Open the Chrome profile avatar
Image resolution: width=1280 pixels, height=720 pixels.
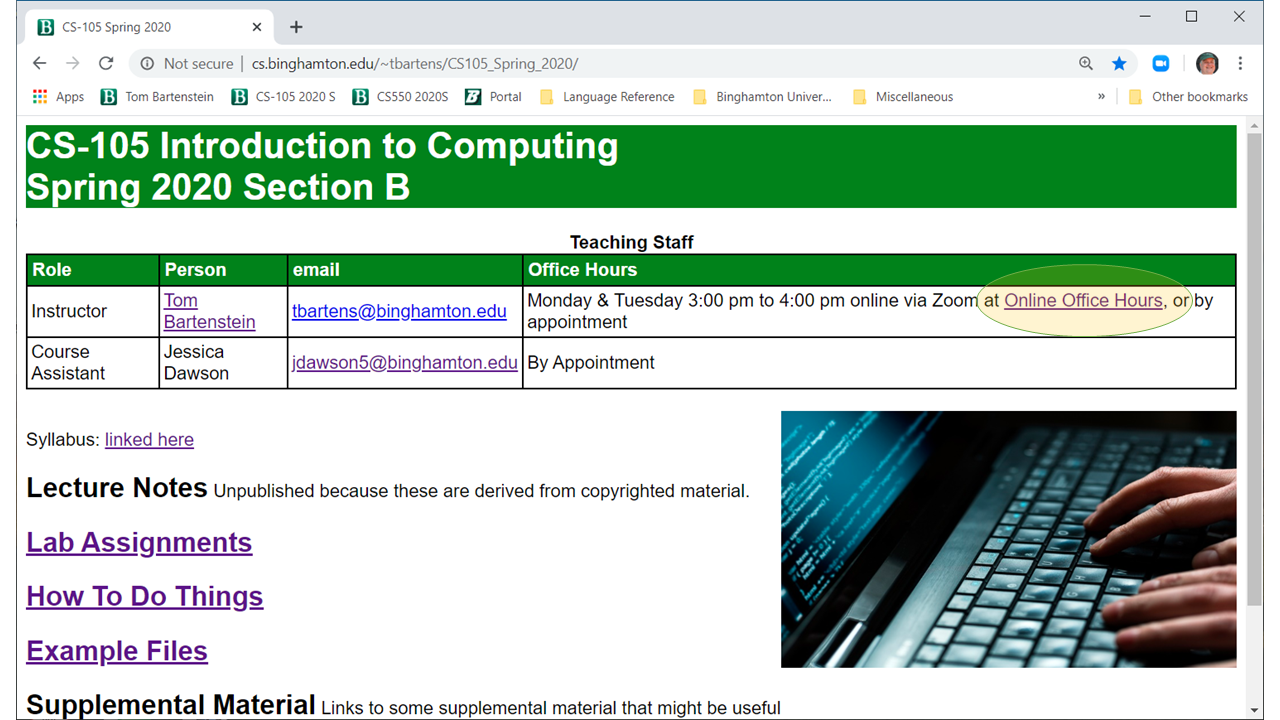coord(1207,63)
